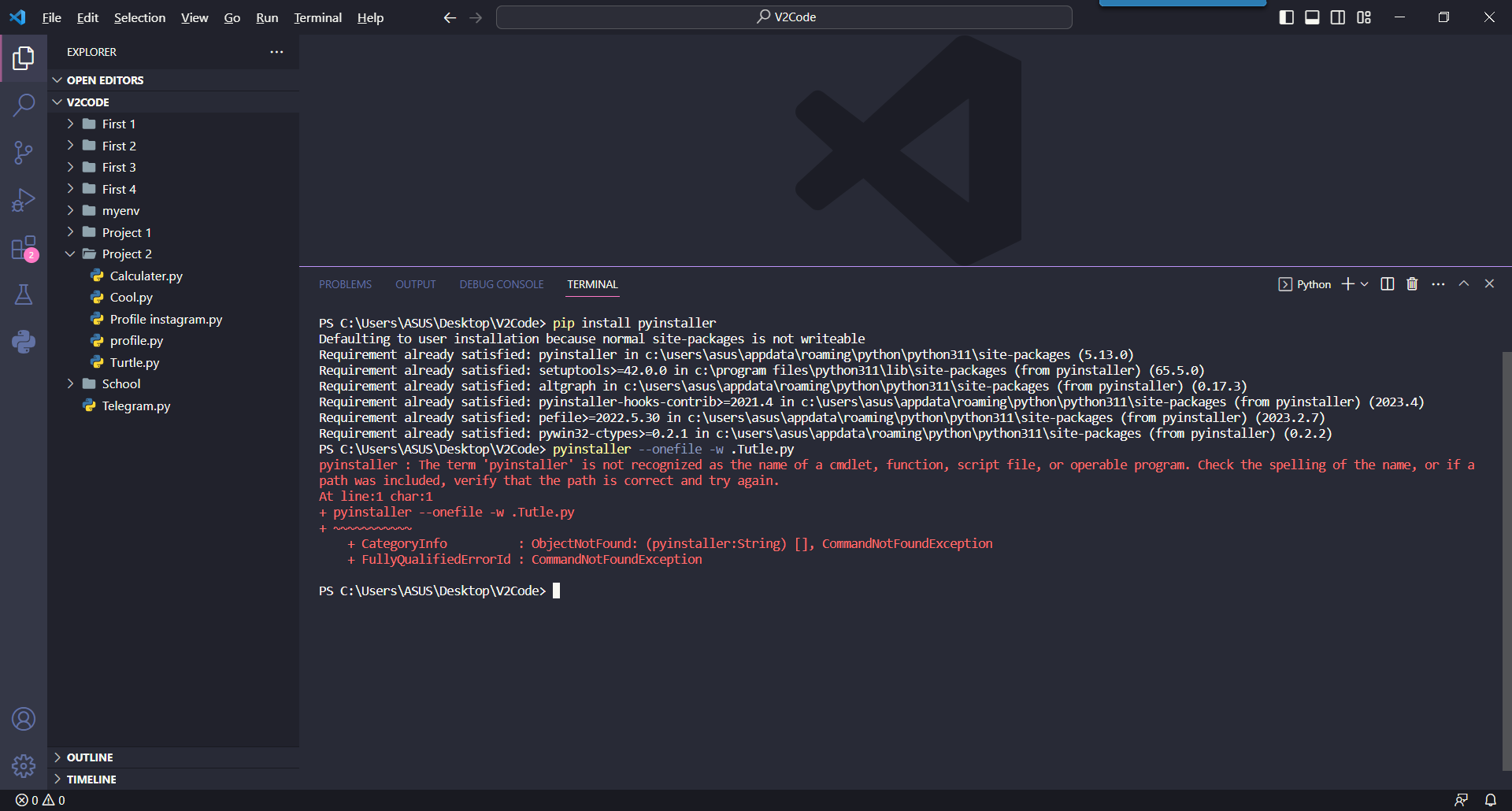Toggle the secondary side bar layout
Image resolution: width=1512 pixels, height=811 pixels.
(1338, 17)
